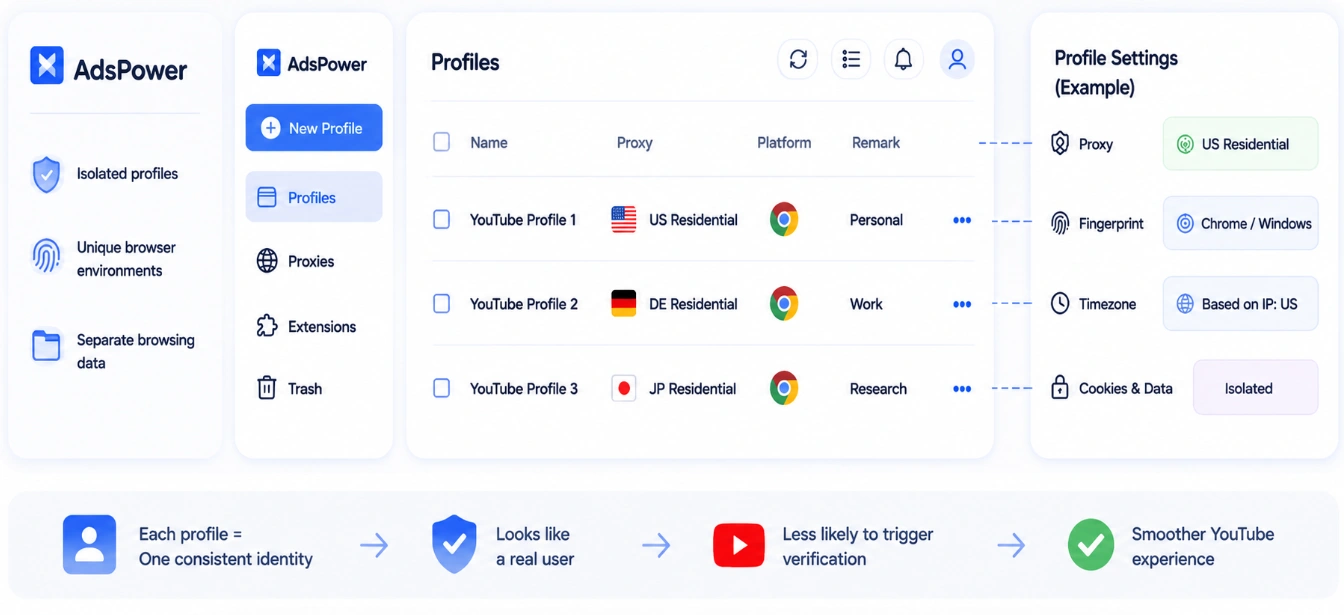1344x615 pixels.
Task: Click the Profile Settings (Example) heading
Action: pos(1116,72)
